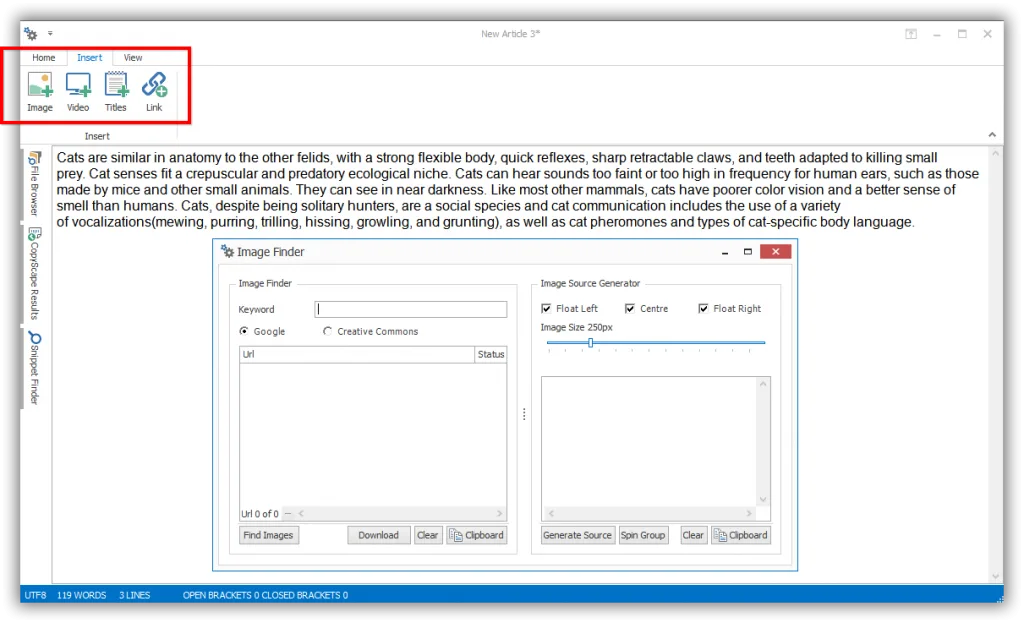Click the gear application icon in title bar
Screen dimensions: 1024x623
click(x=30, y=33)
